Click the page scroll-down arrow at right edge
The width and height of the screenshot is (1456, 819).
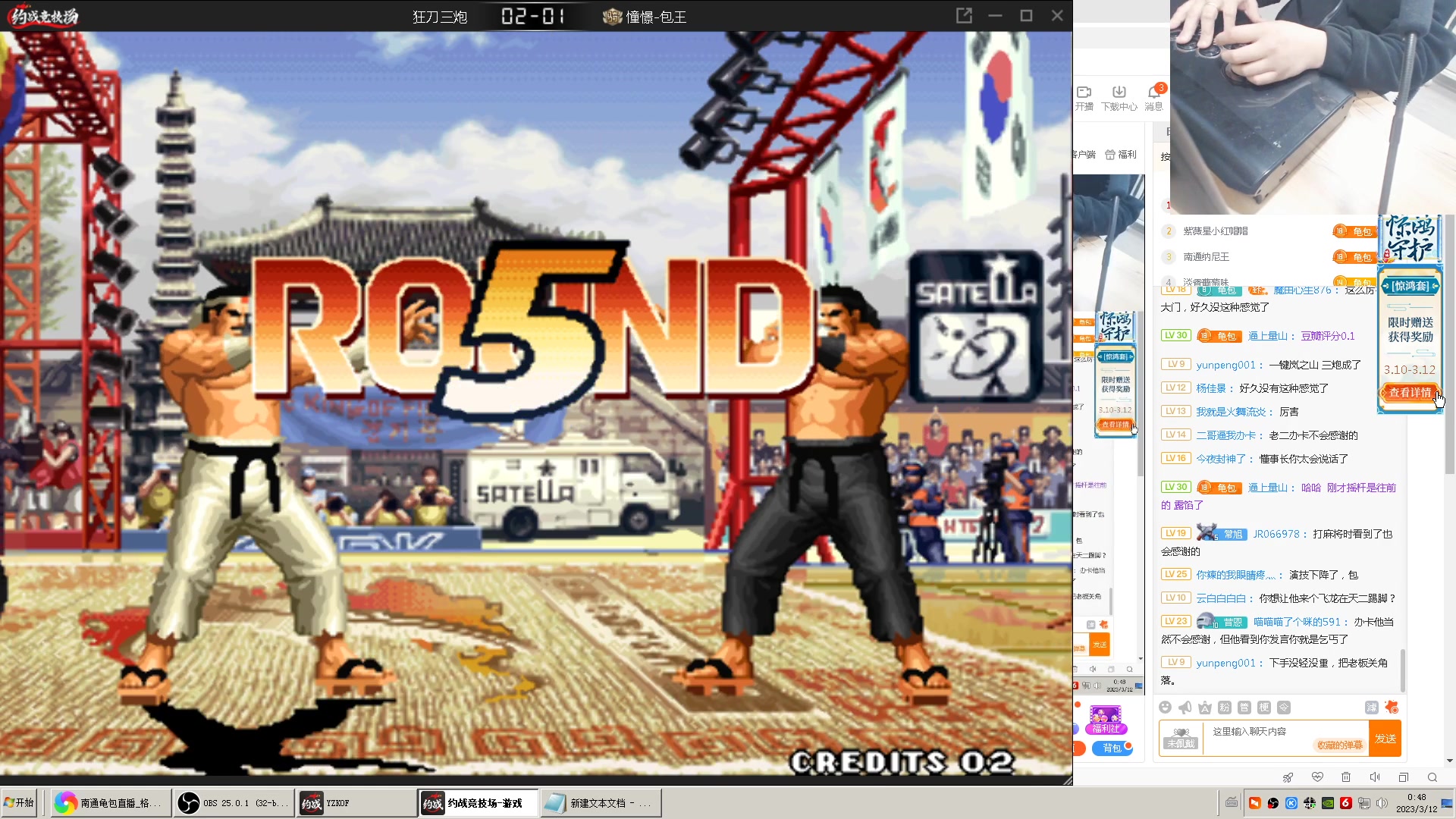(x=1450, y=761)
